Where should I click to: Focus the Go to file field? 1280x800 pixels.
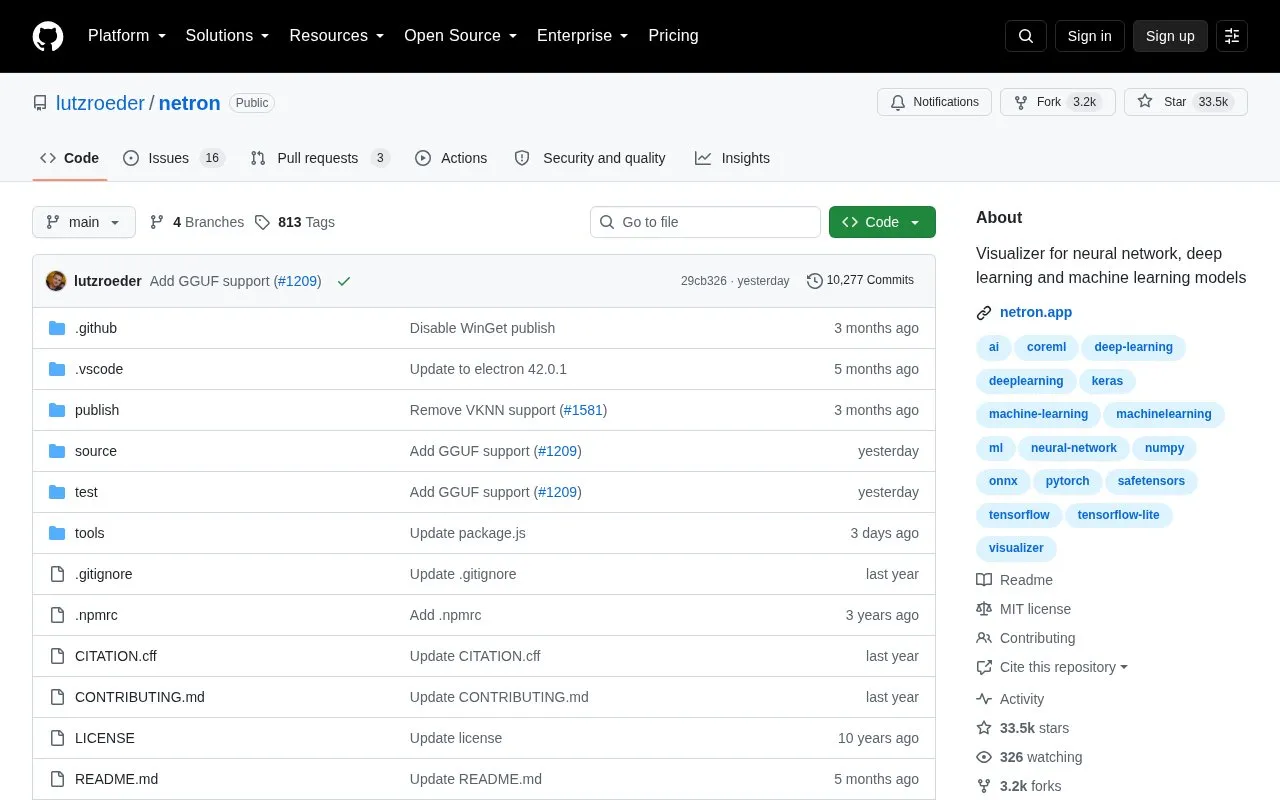pos(705,222)
